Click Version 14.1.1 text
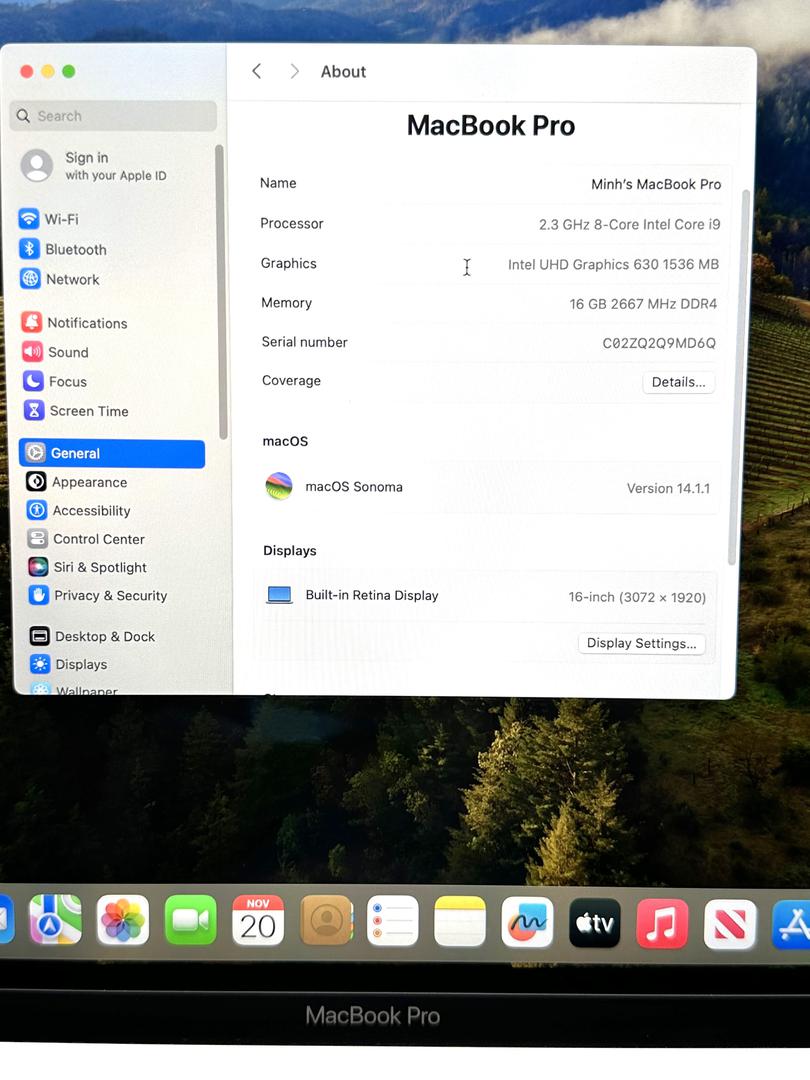810x1080 pixels. pyautogui.click(x=668, y=488)
